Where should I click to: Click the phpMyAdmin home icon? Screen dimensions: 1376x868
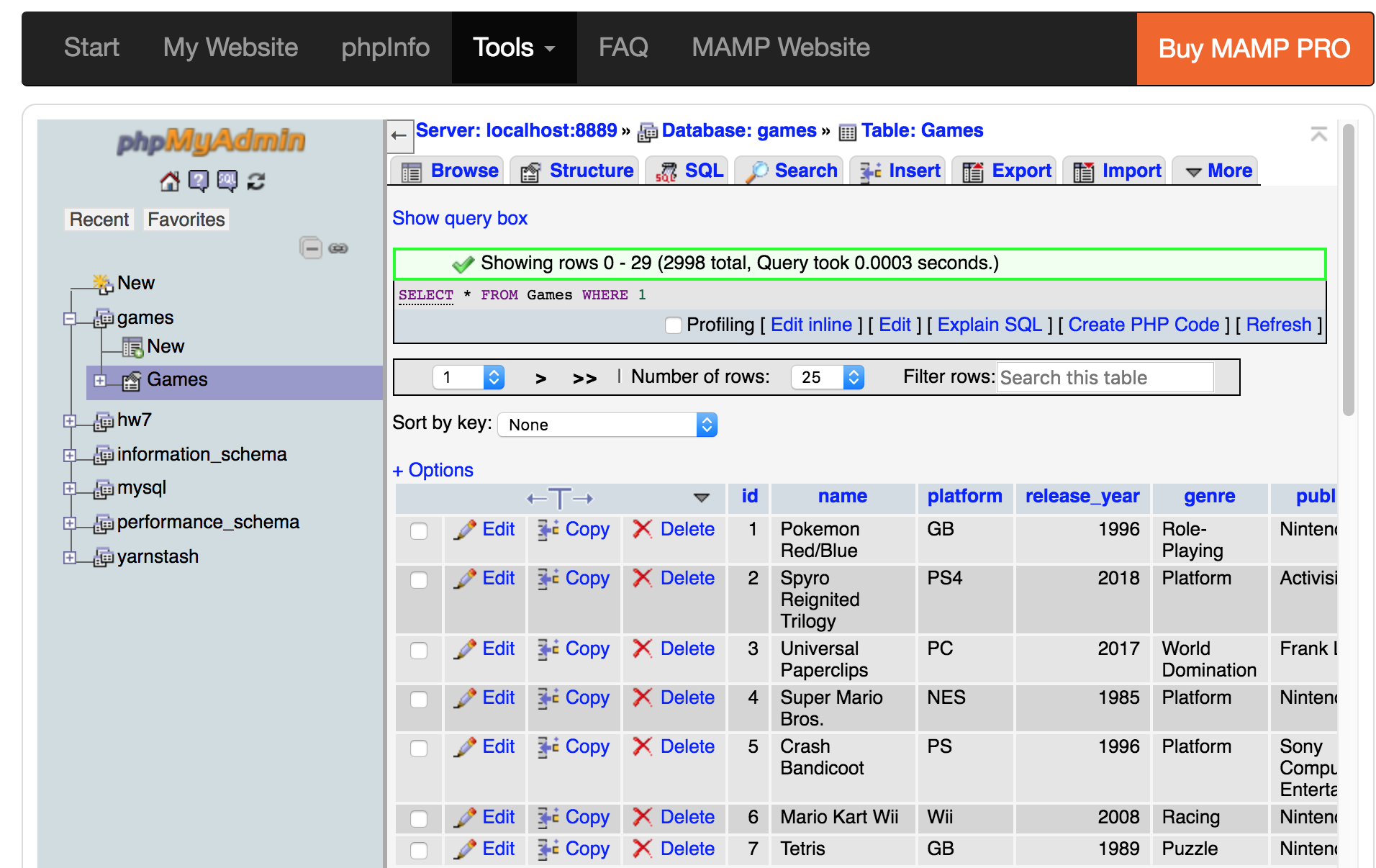(170, 181)
